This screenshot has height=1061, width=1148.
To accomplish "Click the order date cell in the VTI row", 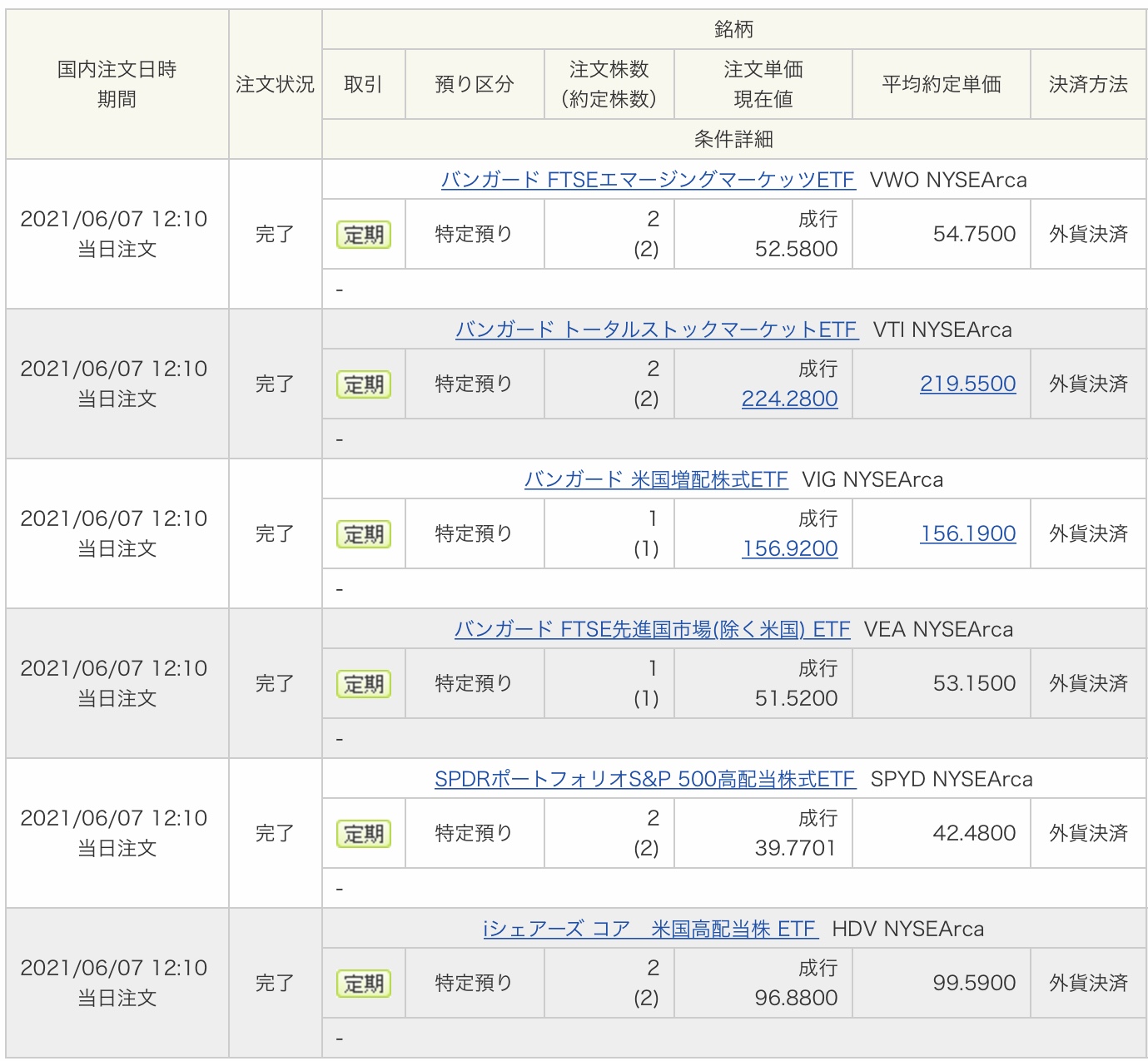I will pyautogui.click(x=117, y=384).
